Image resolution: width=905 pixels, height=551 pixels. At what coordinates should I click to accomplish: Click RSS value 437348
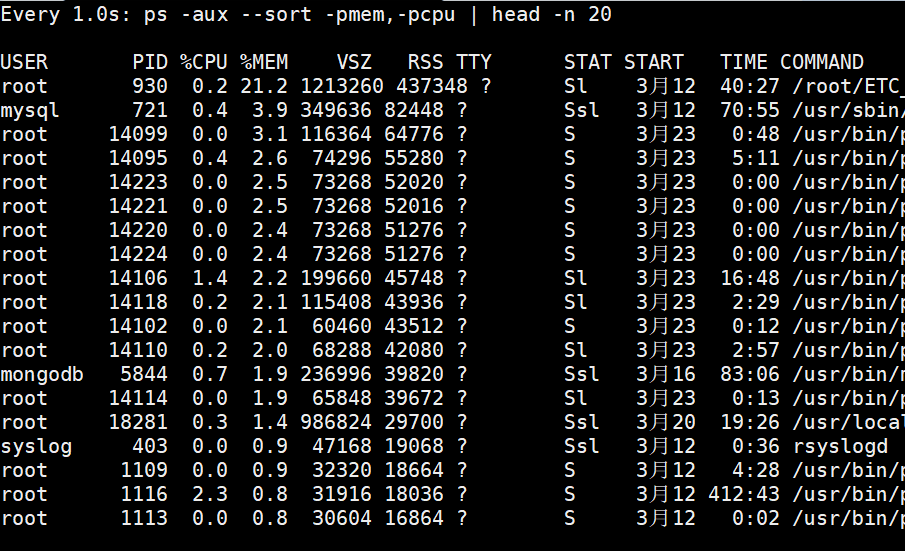pyautogui.click(x=432, y=87)
